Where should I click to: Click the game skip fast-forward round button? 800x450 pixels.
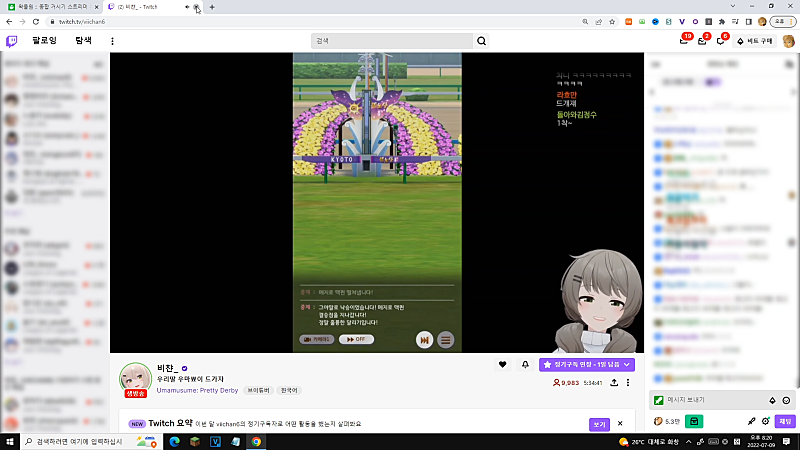pyautogui.click(x=424, y=340)
